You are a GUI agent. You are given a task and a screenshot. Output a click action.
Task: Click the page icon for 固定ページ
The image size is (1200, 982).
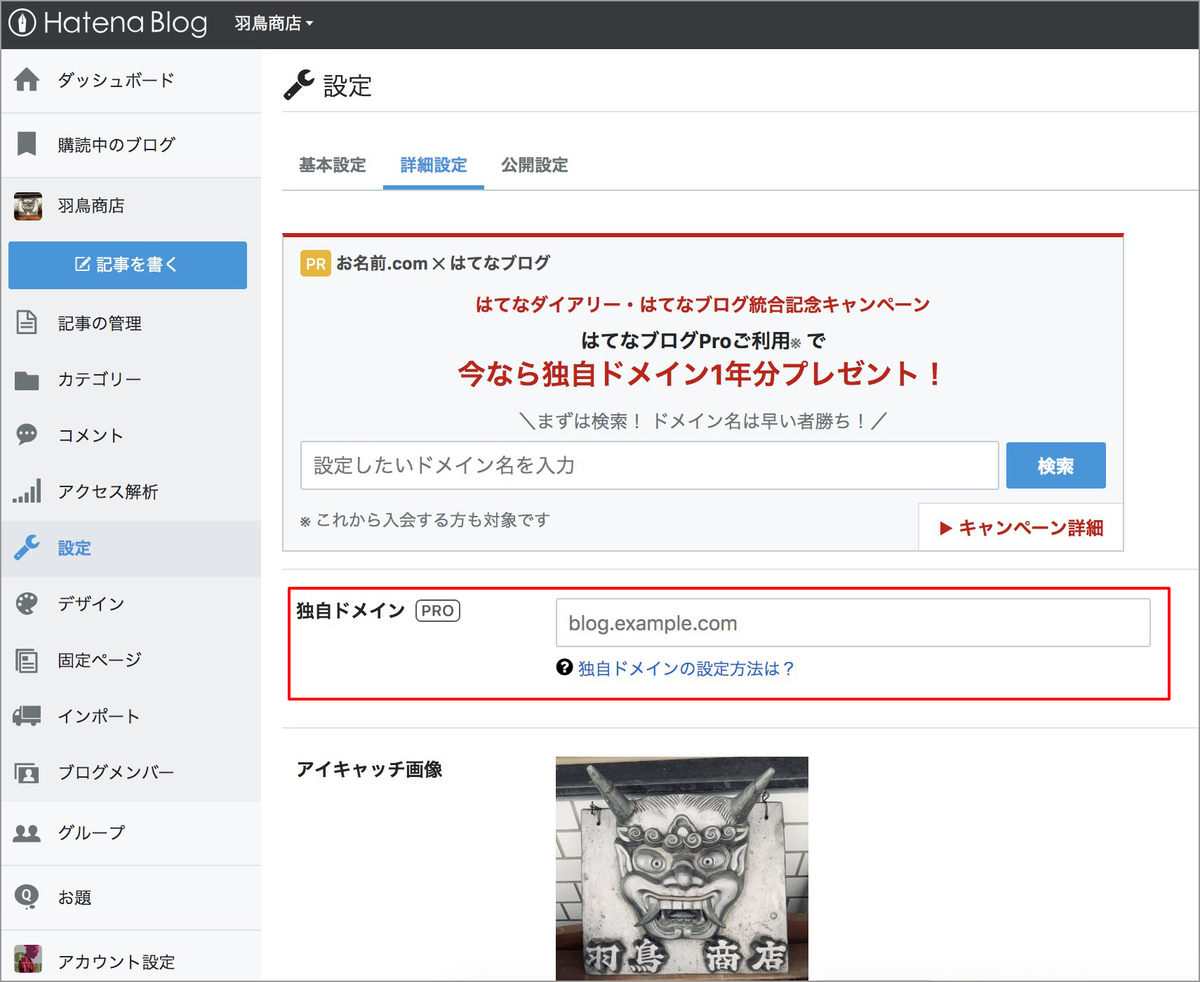pyautogui.click(x=27, y=660)
